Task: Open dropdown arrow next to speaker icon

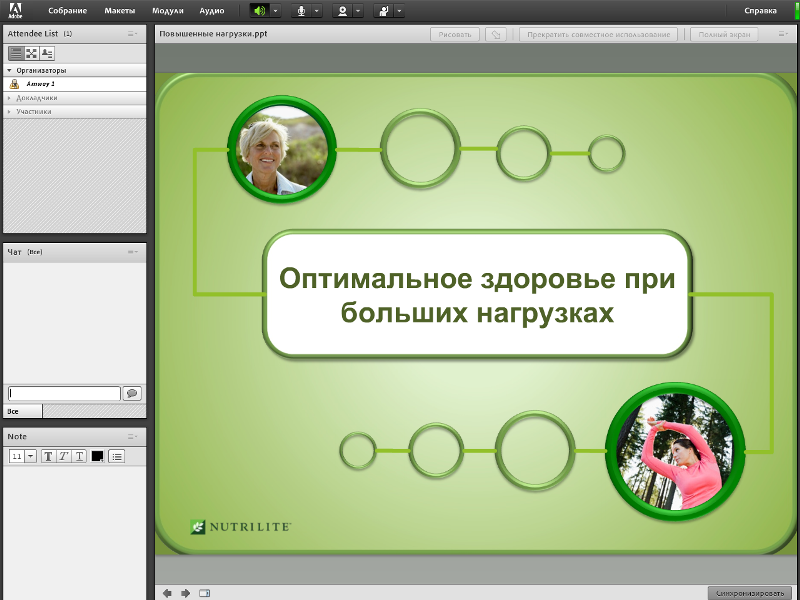Action: click(276, 11)
